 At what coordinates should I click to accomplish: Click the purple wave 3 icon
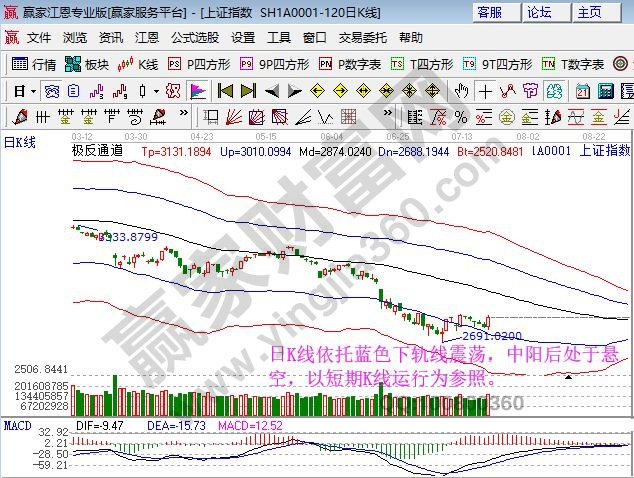click(x=97, y=91)
